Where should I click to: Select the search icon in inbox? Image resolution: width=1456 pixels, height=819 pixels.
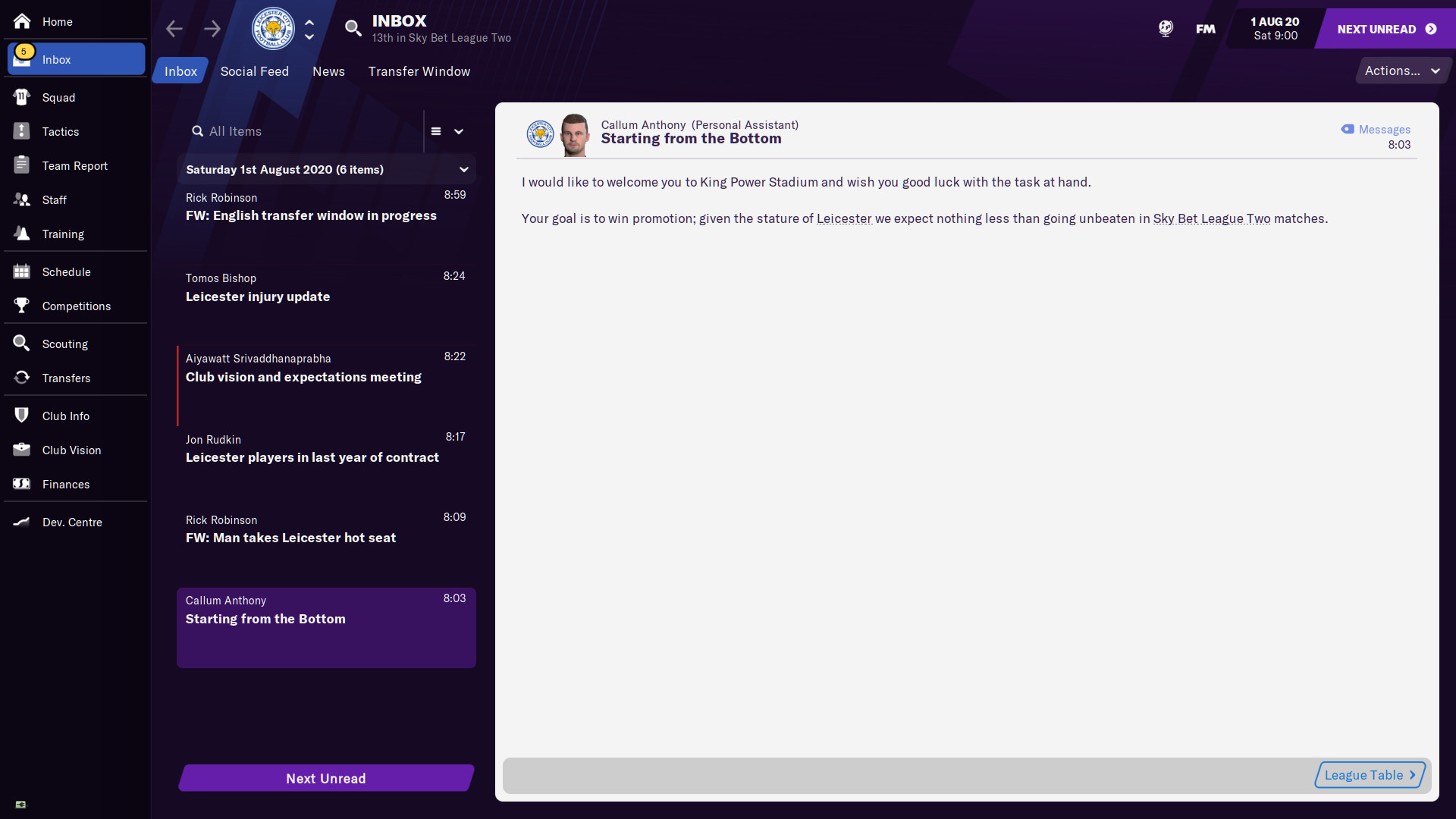[196, 130]
